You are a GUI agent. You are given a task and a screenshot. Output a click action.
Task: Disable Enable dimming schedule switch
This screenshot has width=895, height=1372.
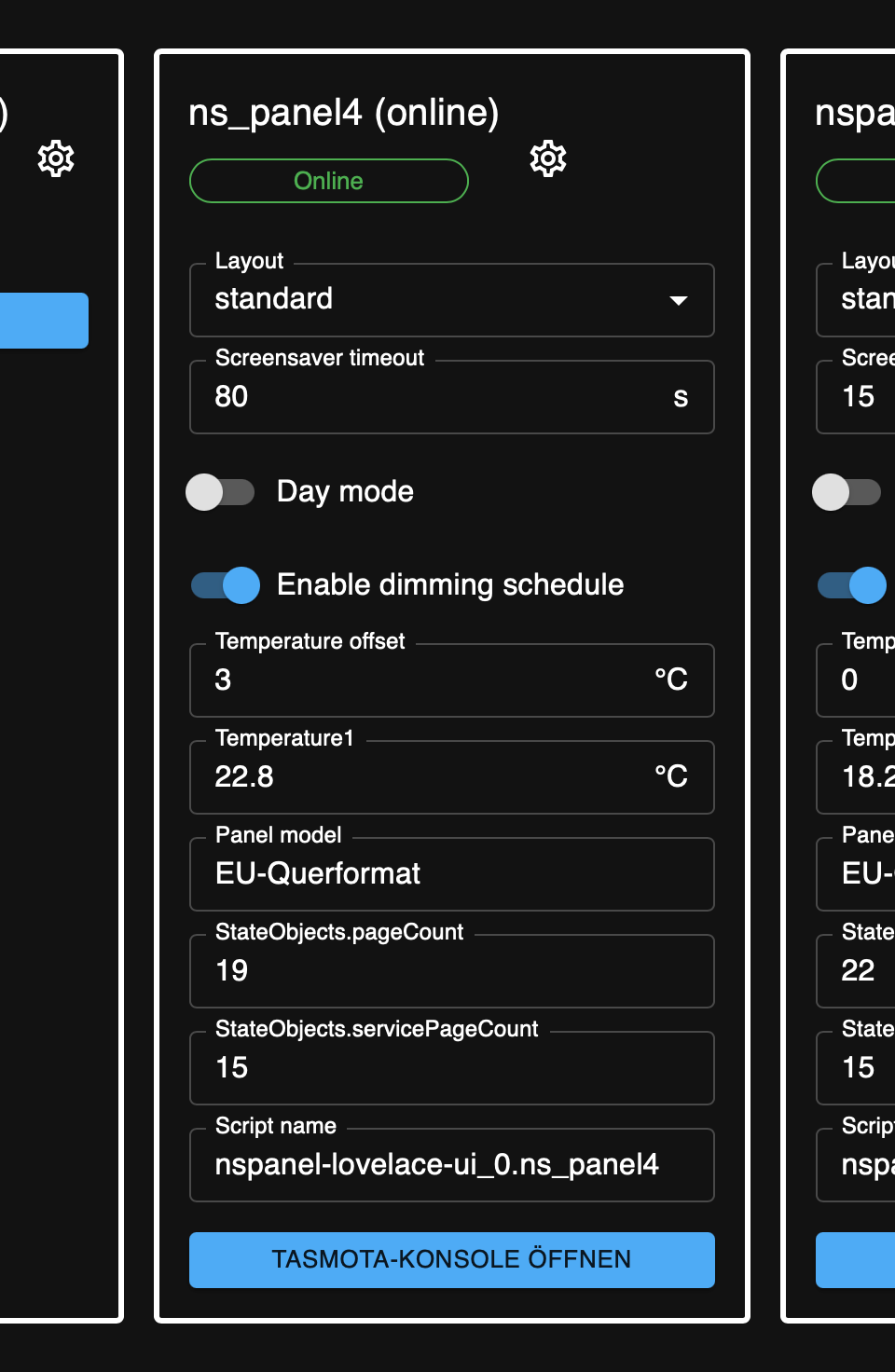tap(227, 585)
